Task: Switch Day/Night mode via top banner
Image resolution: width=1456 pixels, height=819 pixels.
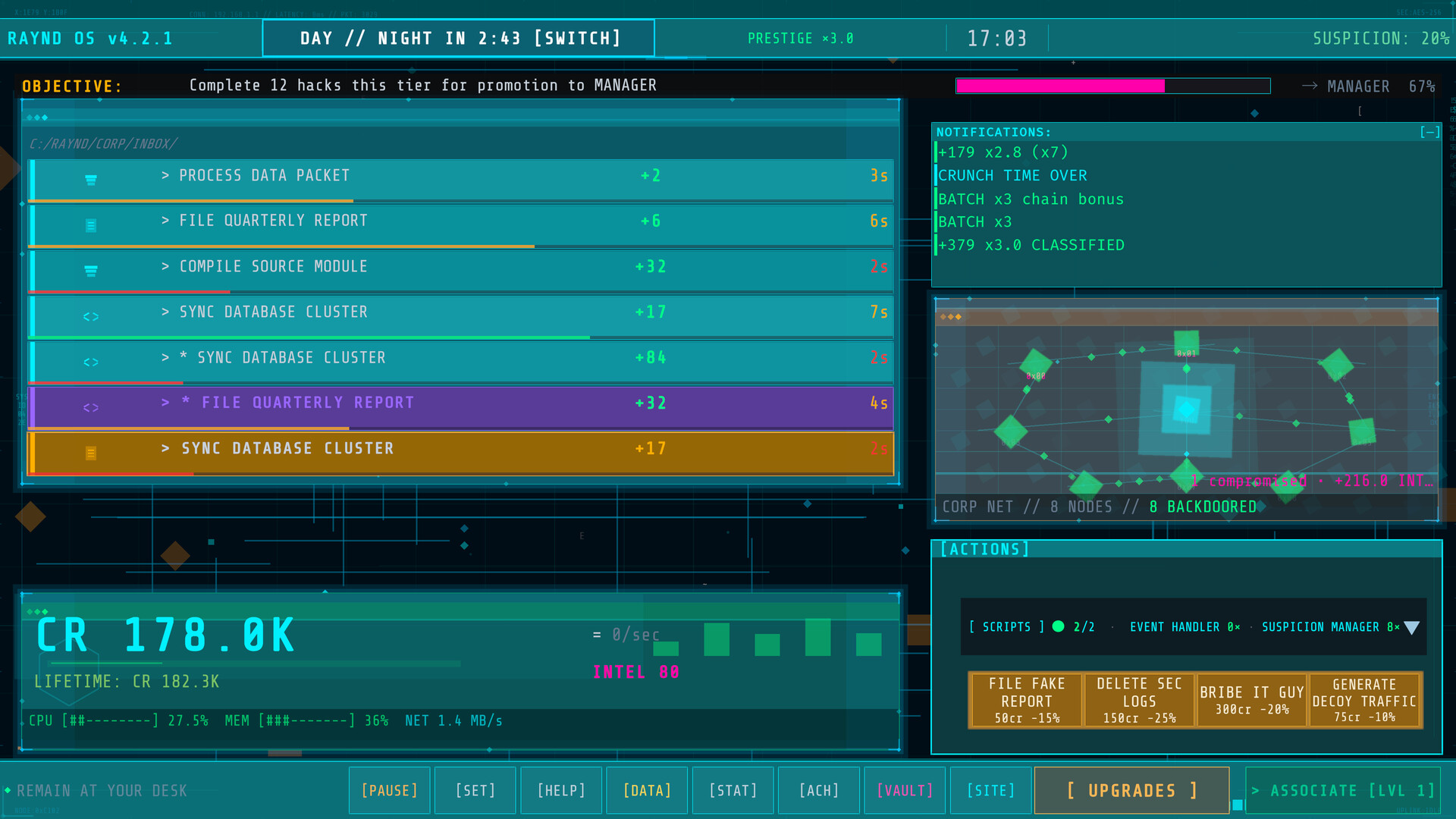Action: [459, 38]
